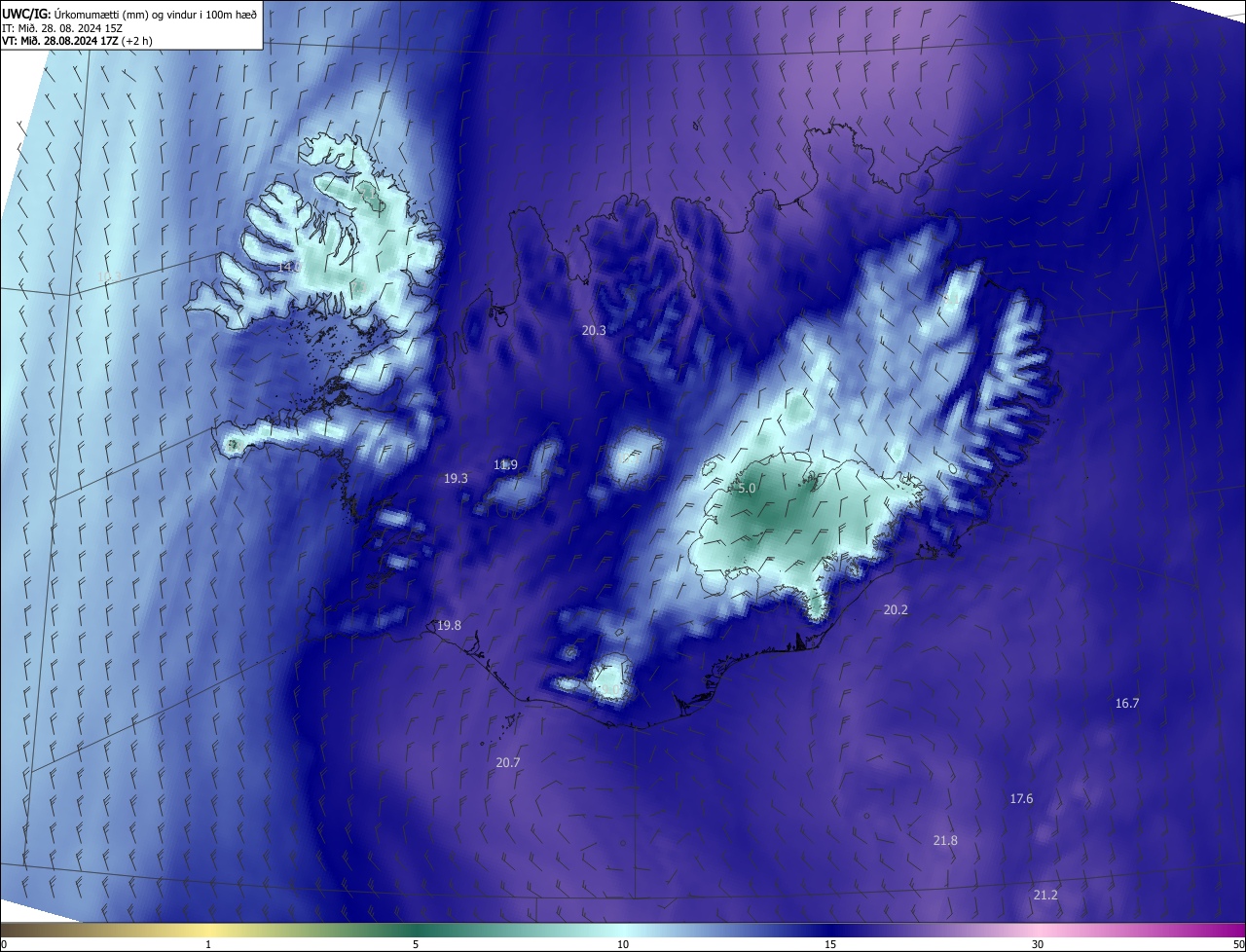Click the 20.7 value south of Iceland

(x=507, y=763)
